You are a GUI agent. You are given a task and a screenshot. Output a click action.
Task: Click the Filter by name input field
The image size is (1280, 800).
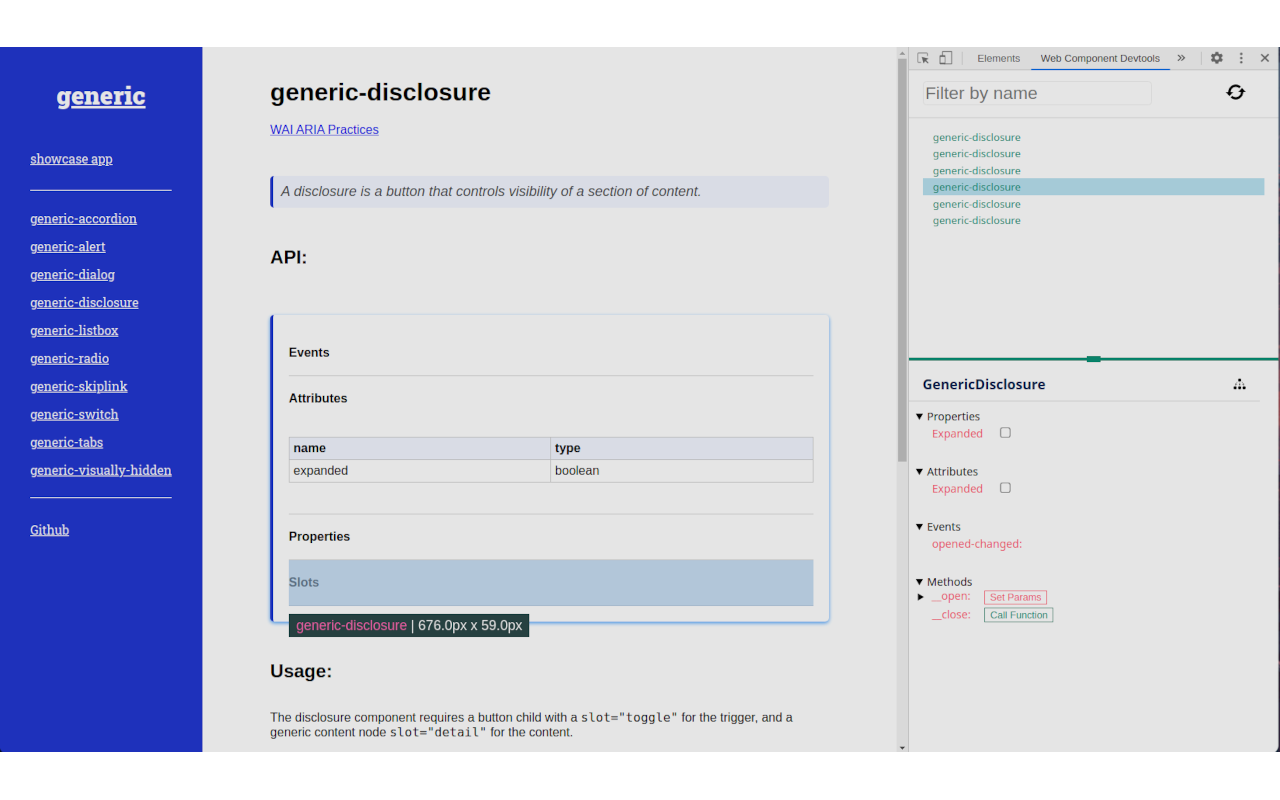1036,93
